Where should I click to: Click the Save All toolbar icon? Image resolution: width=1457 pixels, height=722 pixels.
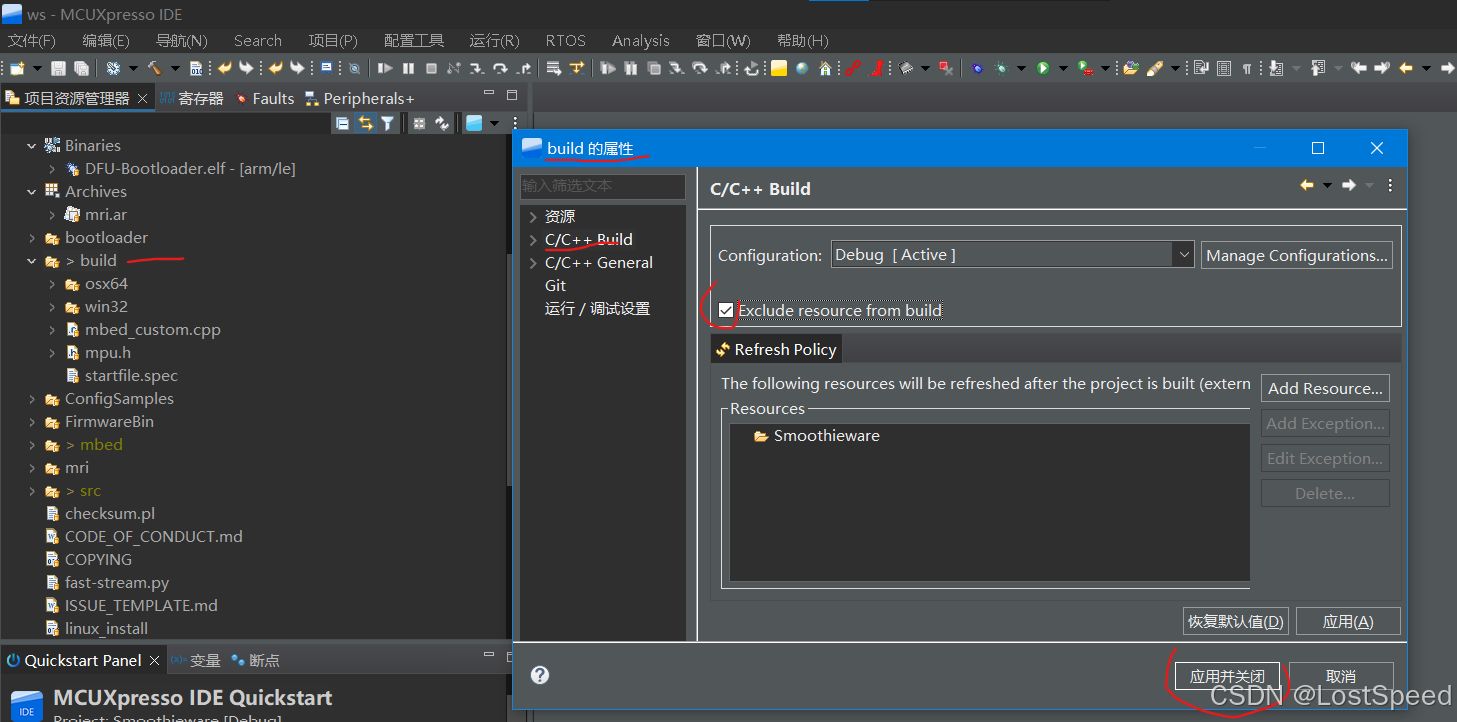pyautogui.click(x=81, y=68)
